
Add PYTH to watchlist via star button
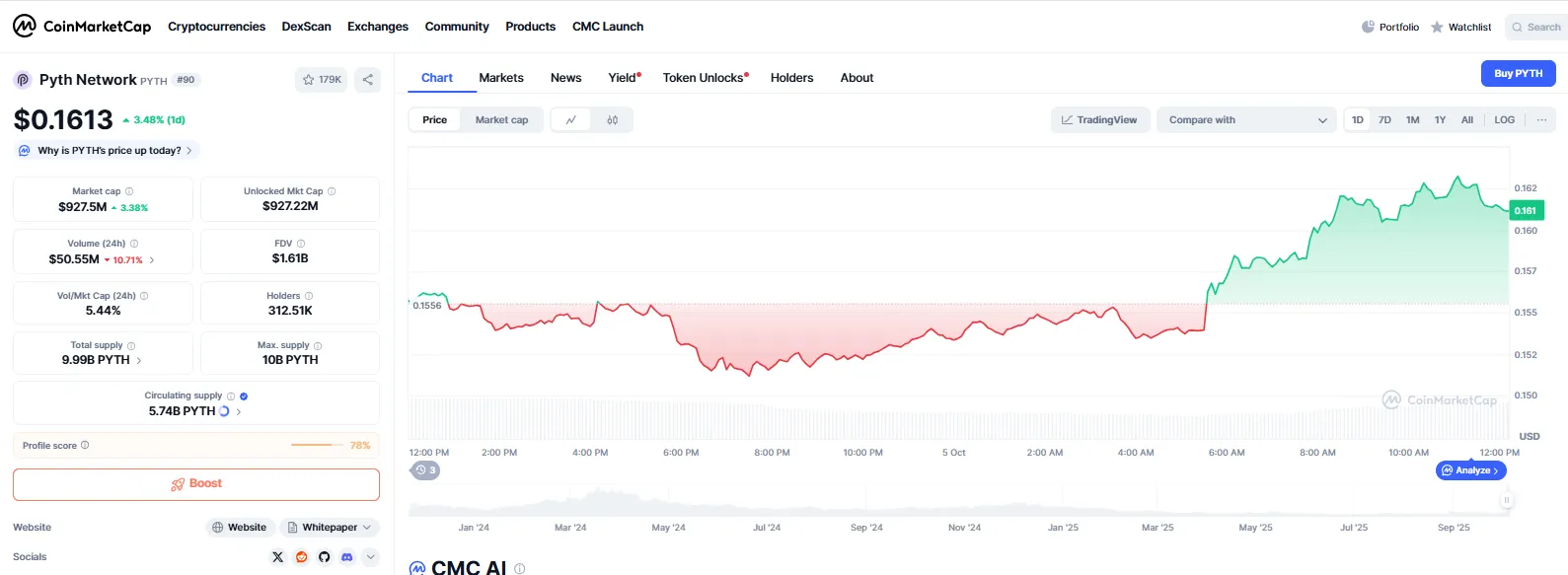click(x=321, y=80)
